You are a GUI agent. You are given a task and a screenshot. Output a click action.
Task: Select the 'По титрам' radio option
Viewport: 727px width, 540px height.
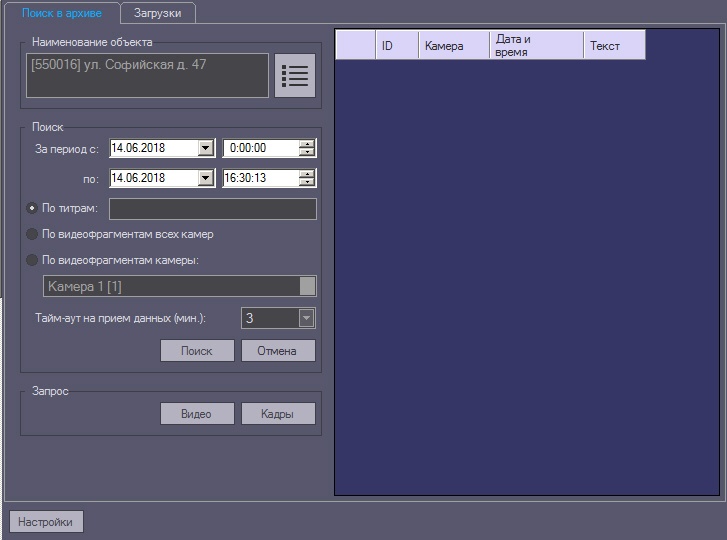[32, 208]
